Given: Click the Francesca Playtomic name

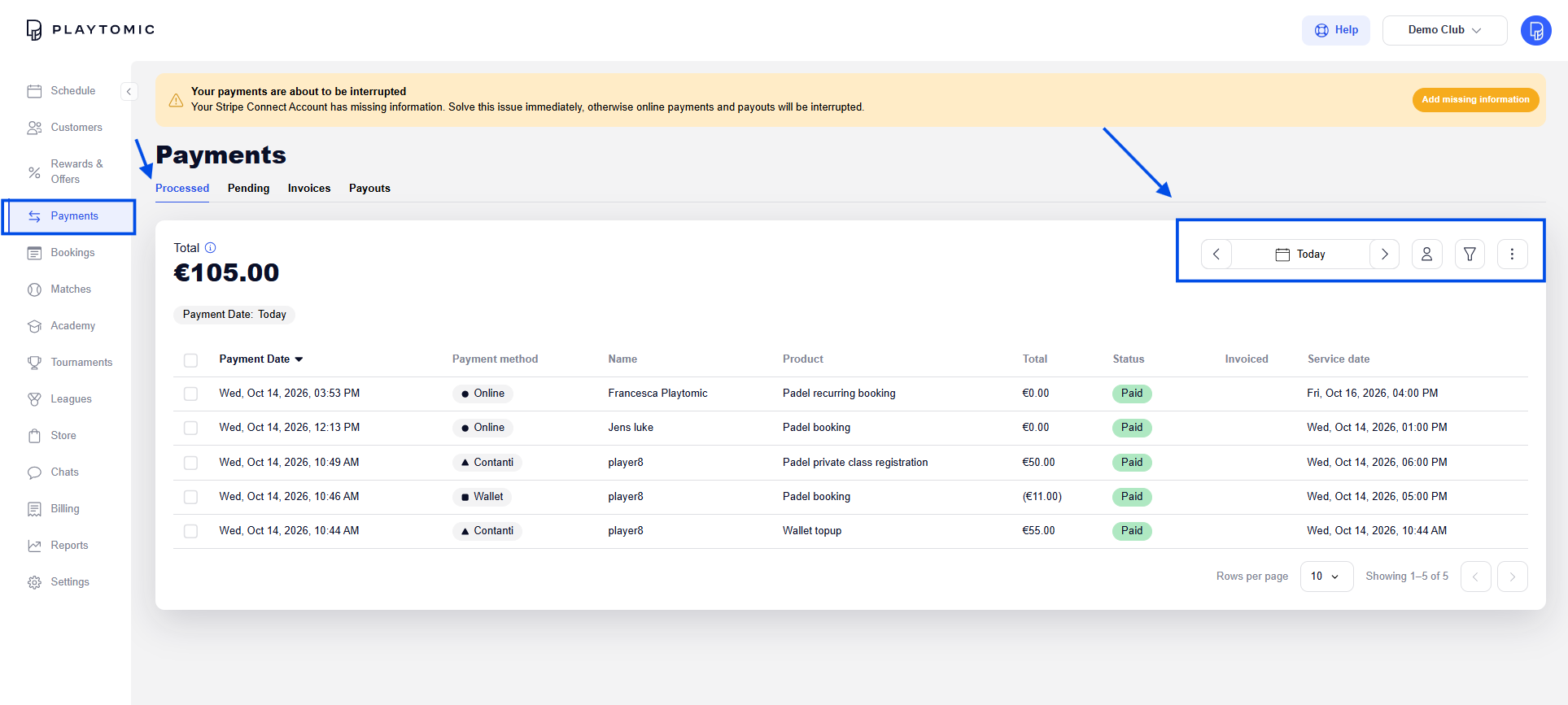Looking at the screenshot, I should (x=657, y=394).
